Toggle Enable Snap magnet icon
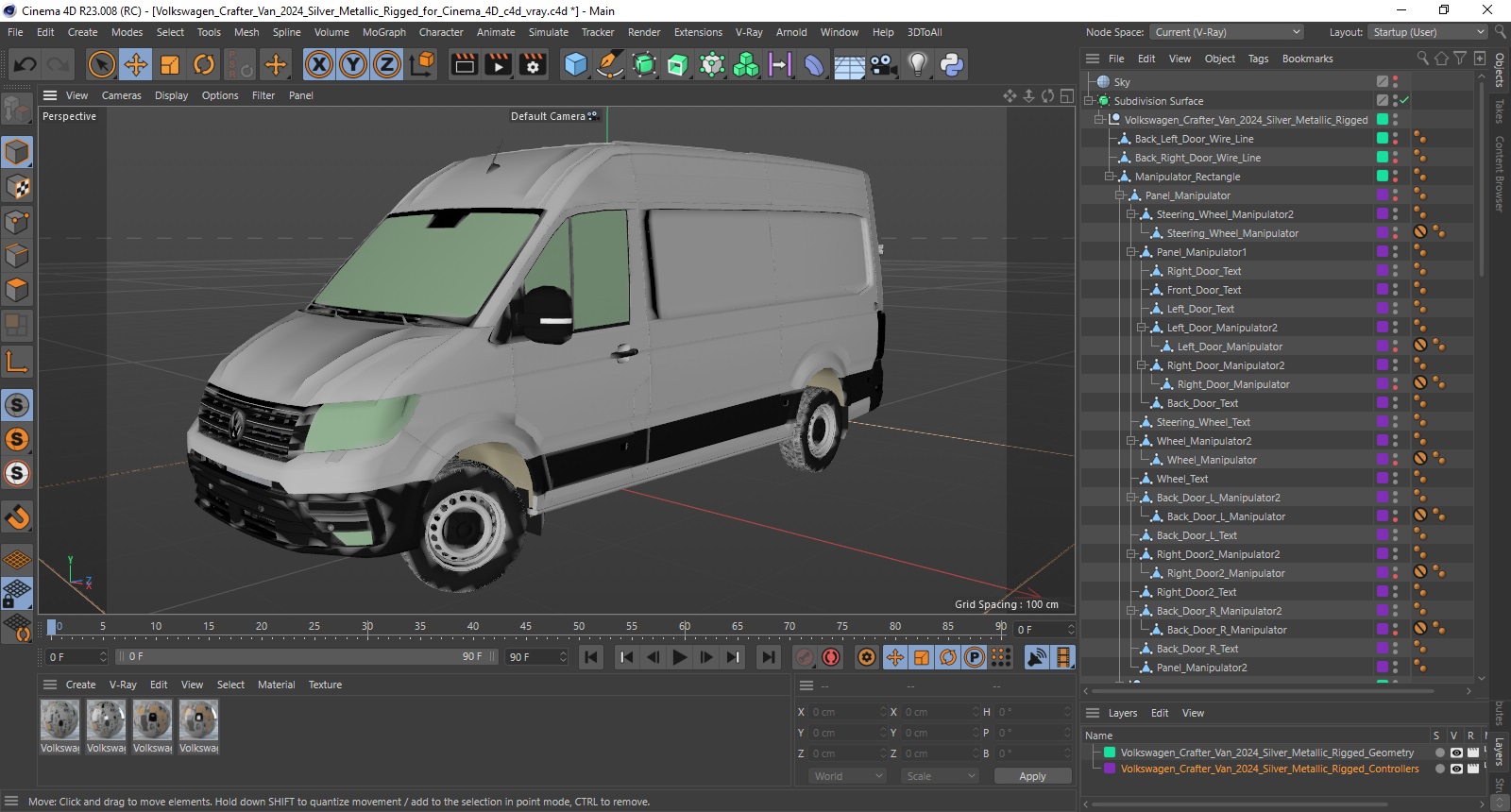The height and width of the screenshot is (812, 1511). (x=17, y=516)
